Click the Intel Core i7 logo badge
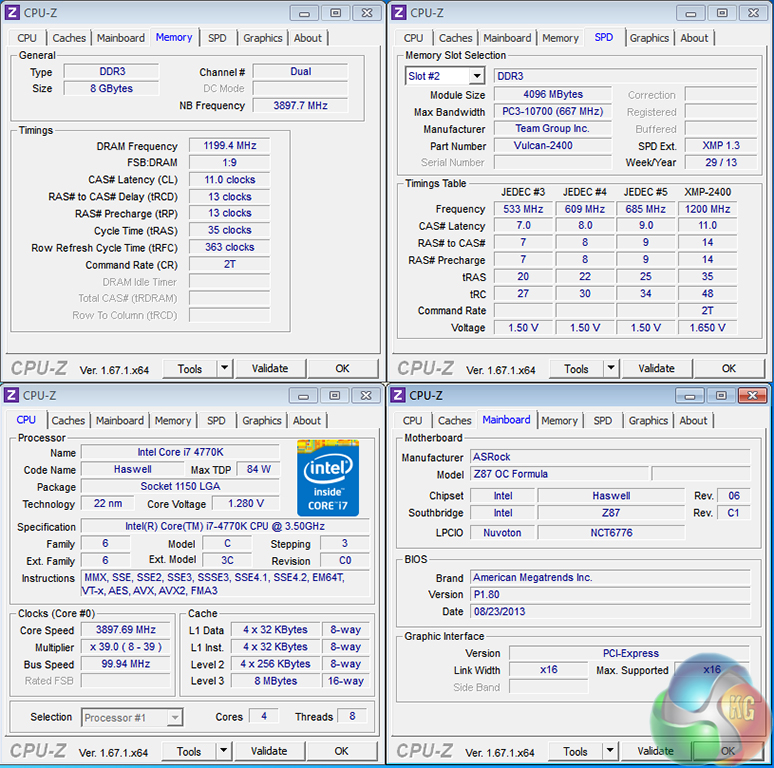The image size is (774, 768). [327, 477]
